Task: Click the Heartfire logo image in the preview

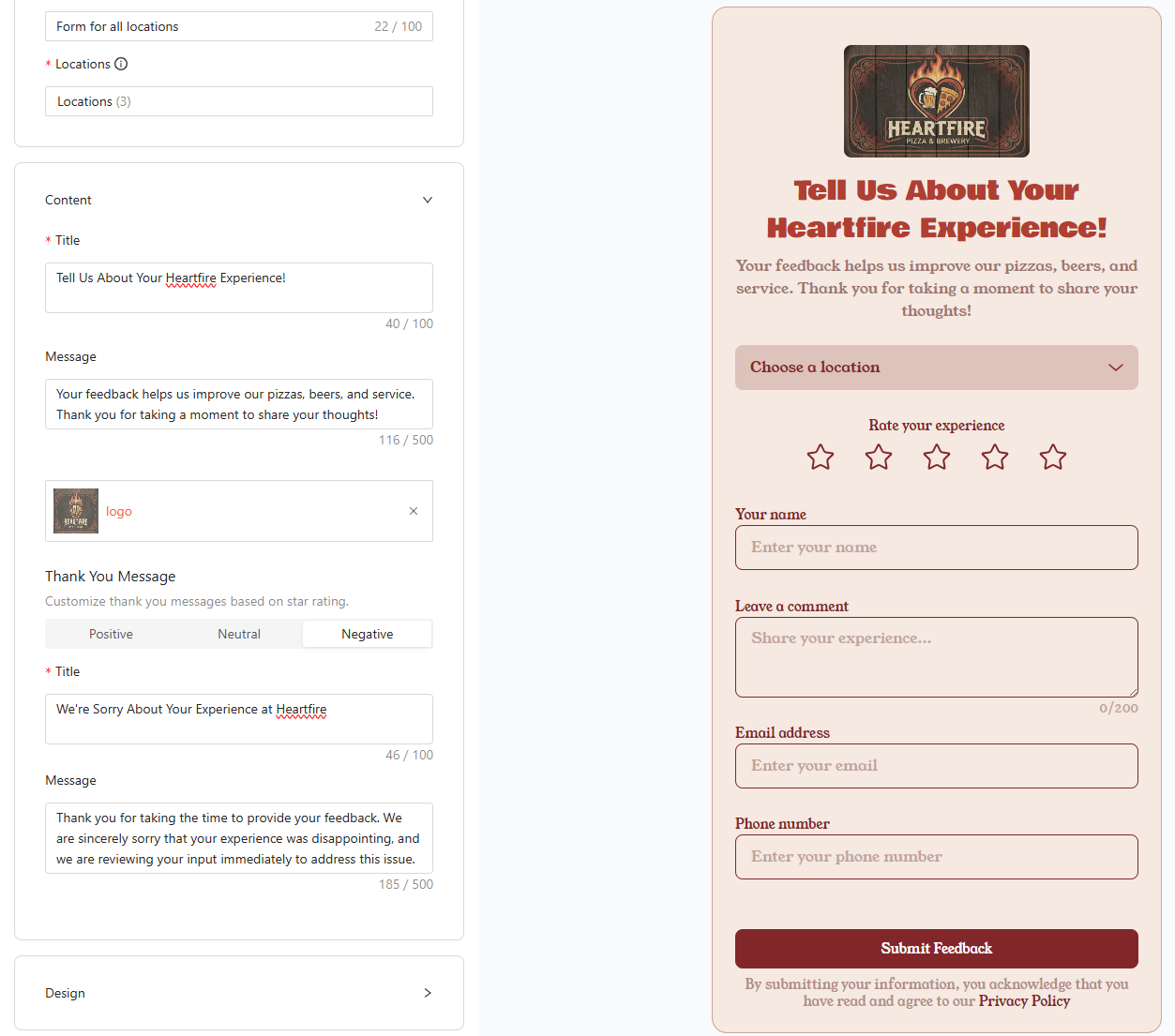Action: click(937, 101)
